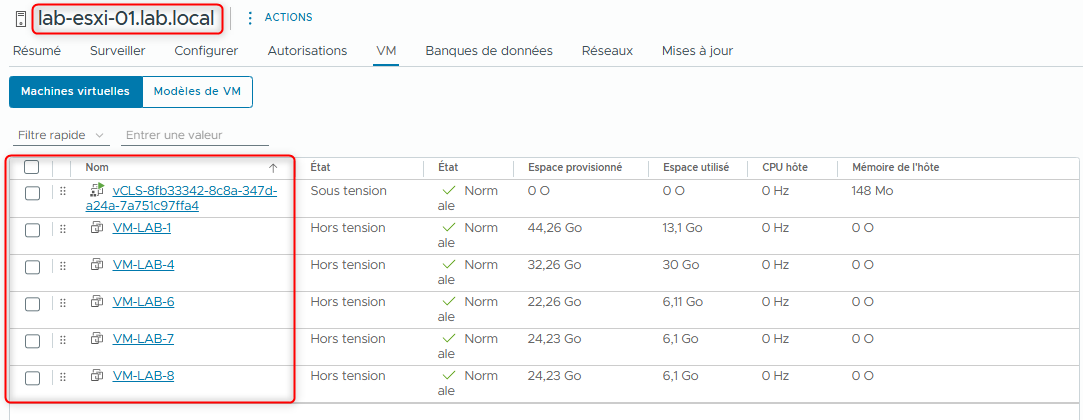
Task: Click the 6,11 Go used space cell
Action: point(682,301)
